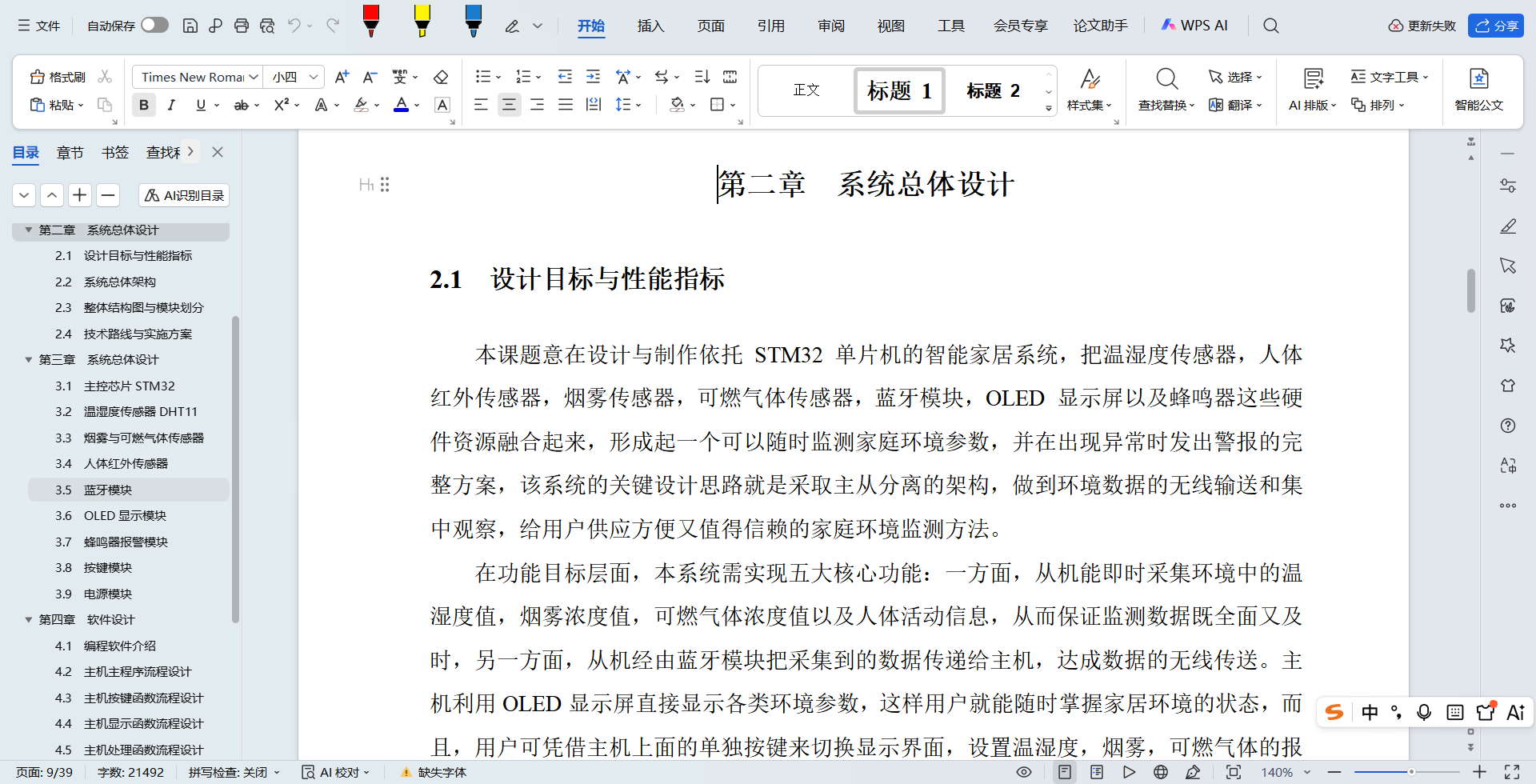This screenshot has width=1536, height=784.
Task: Click the Web layout globe icon
Action: coord(1161,772)
